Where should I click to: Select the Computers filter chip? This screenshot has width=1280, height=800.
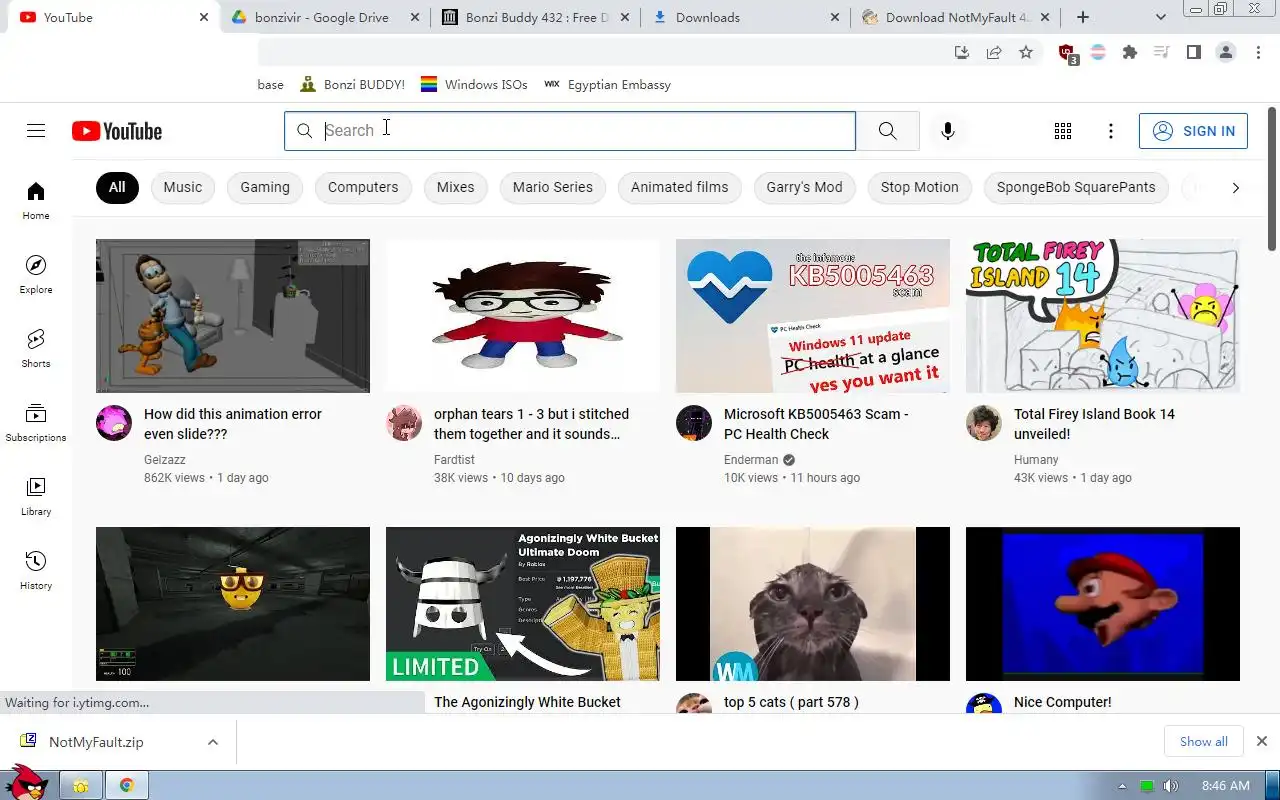pyautogui.click(x=363, y=187)
